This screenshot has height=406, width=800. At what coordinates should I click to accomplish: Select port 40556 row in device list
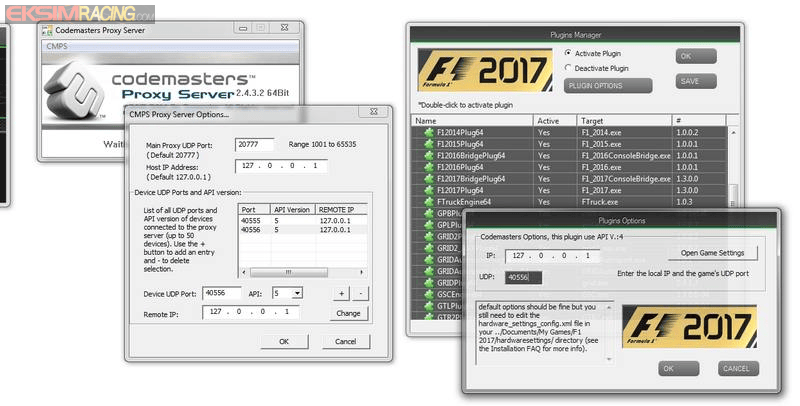click(303, 230)
